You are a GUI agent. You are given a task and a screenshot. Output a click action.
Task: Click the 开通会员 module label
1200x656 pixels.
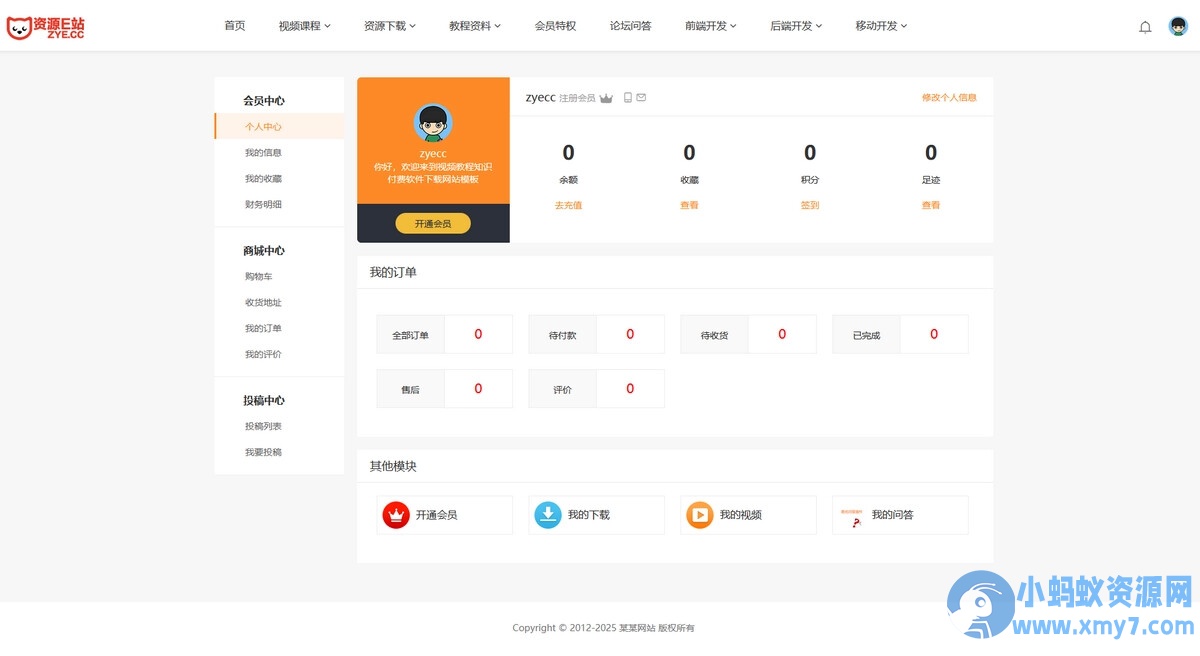pos(437,515)
